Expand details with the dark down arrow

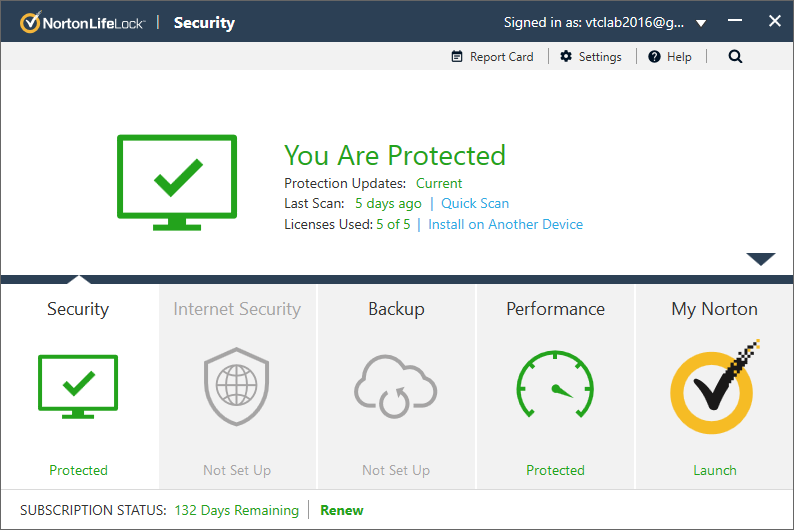760,260
